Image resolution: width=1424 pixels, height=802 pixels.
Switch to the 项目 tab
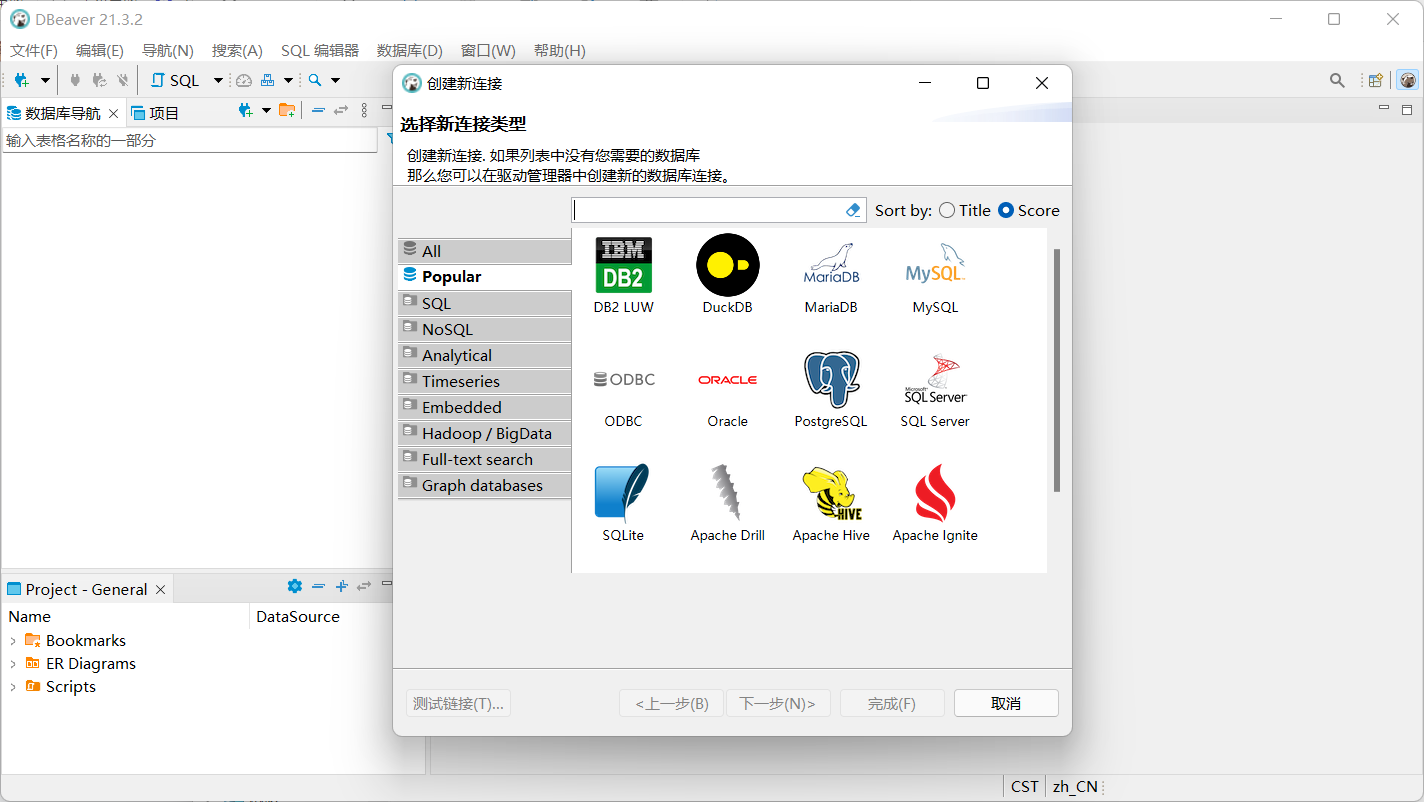click(155, 113)
